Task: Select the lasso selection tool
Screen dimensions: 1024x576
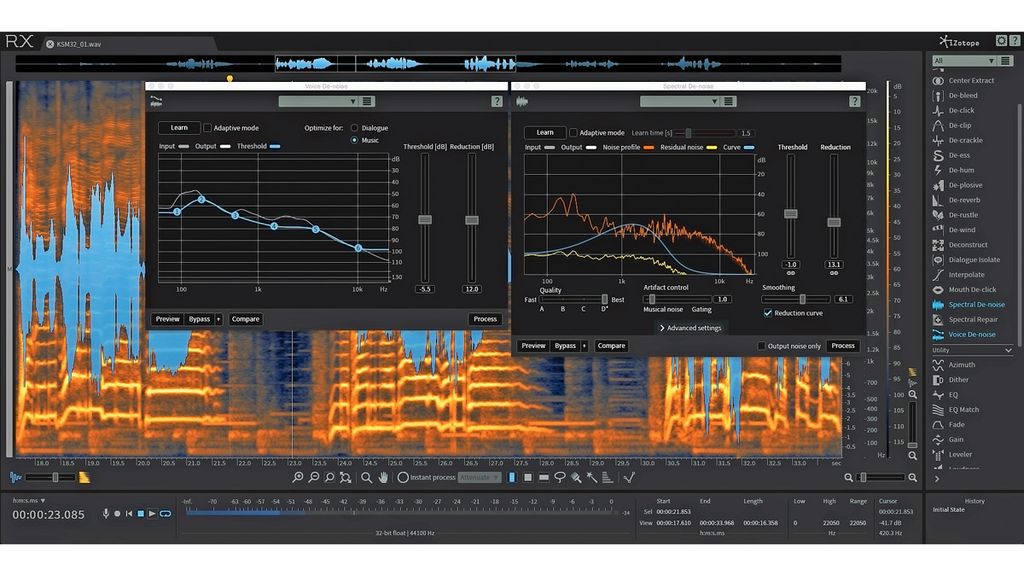Action: 560,478
